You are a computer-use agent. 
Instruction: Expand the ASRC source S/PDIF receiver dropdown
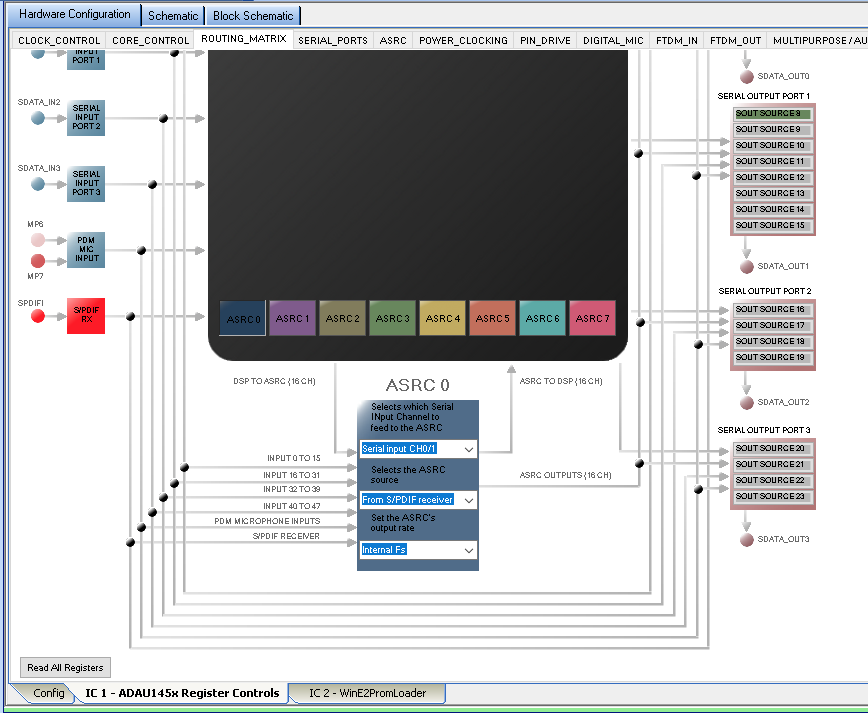(418, 499)
